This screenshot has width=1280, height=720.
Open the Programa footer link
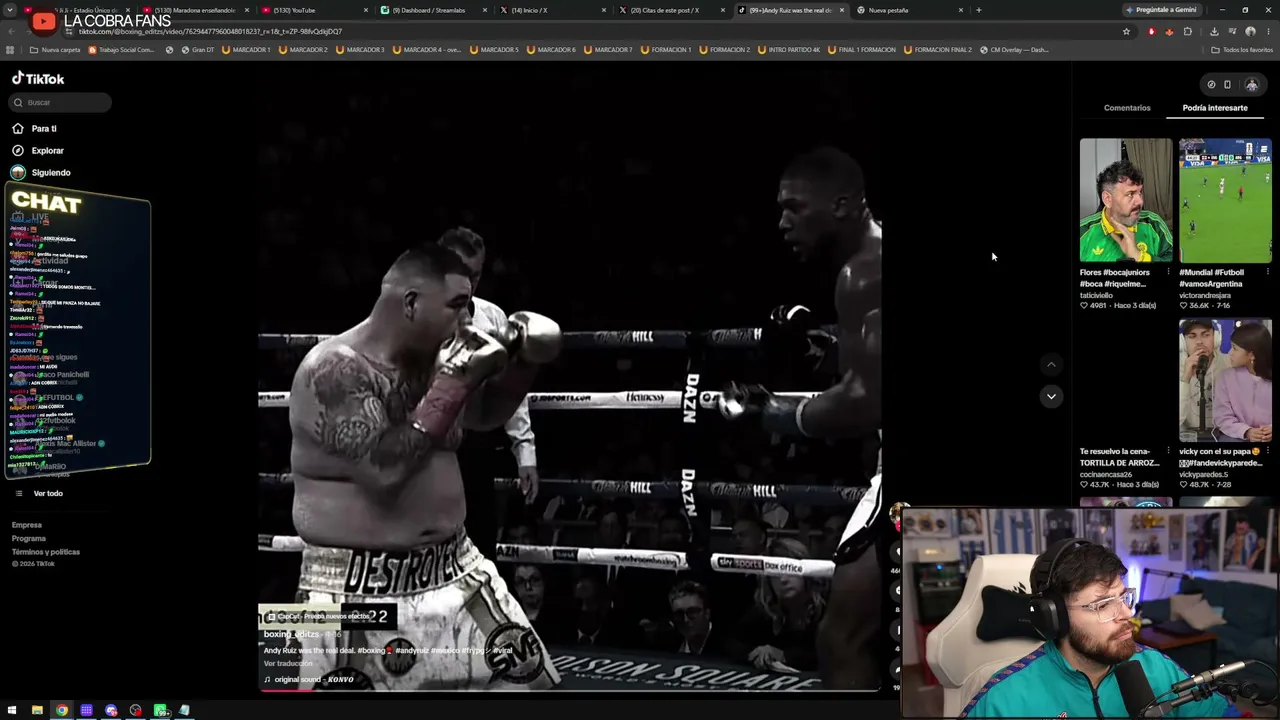[x=29, y=538]
